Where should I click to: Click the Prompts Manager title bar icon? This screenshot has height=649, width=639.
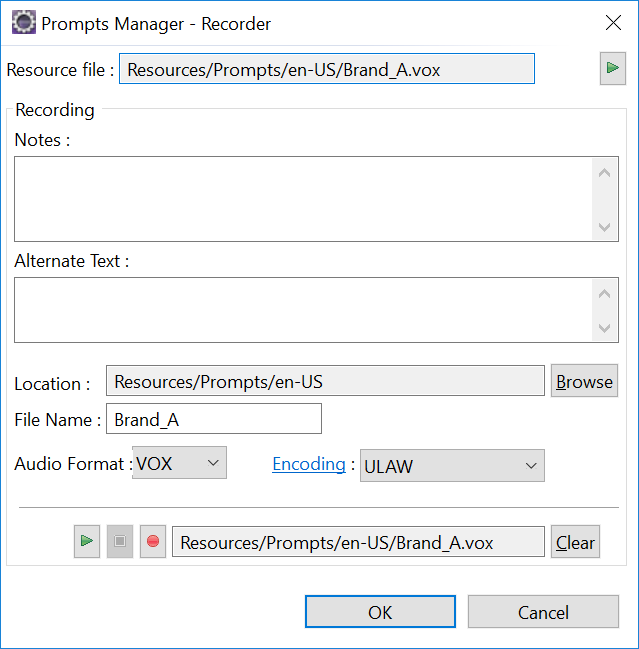point(24,23)
